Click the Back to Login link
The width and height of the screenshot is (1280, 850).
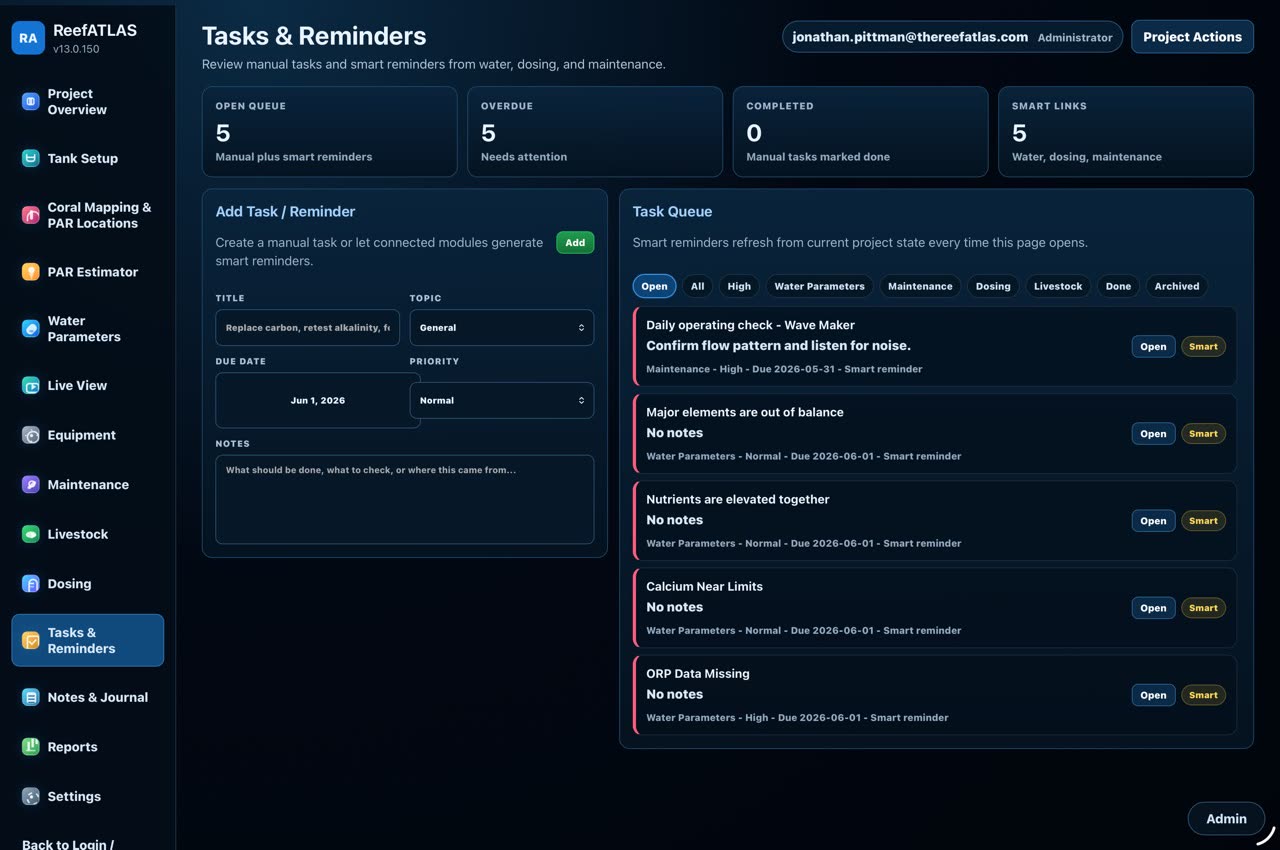[68, 844]
